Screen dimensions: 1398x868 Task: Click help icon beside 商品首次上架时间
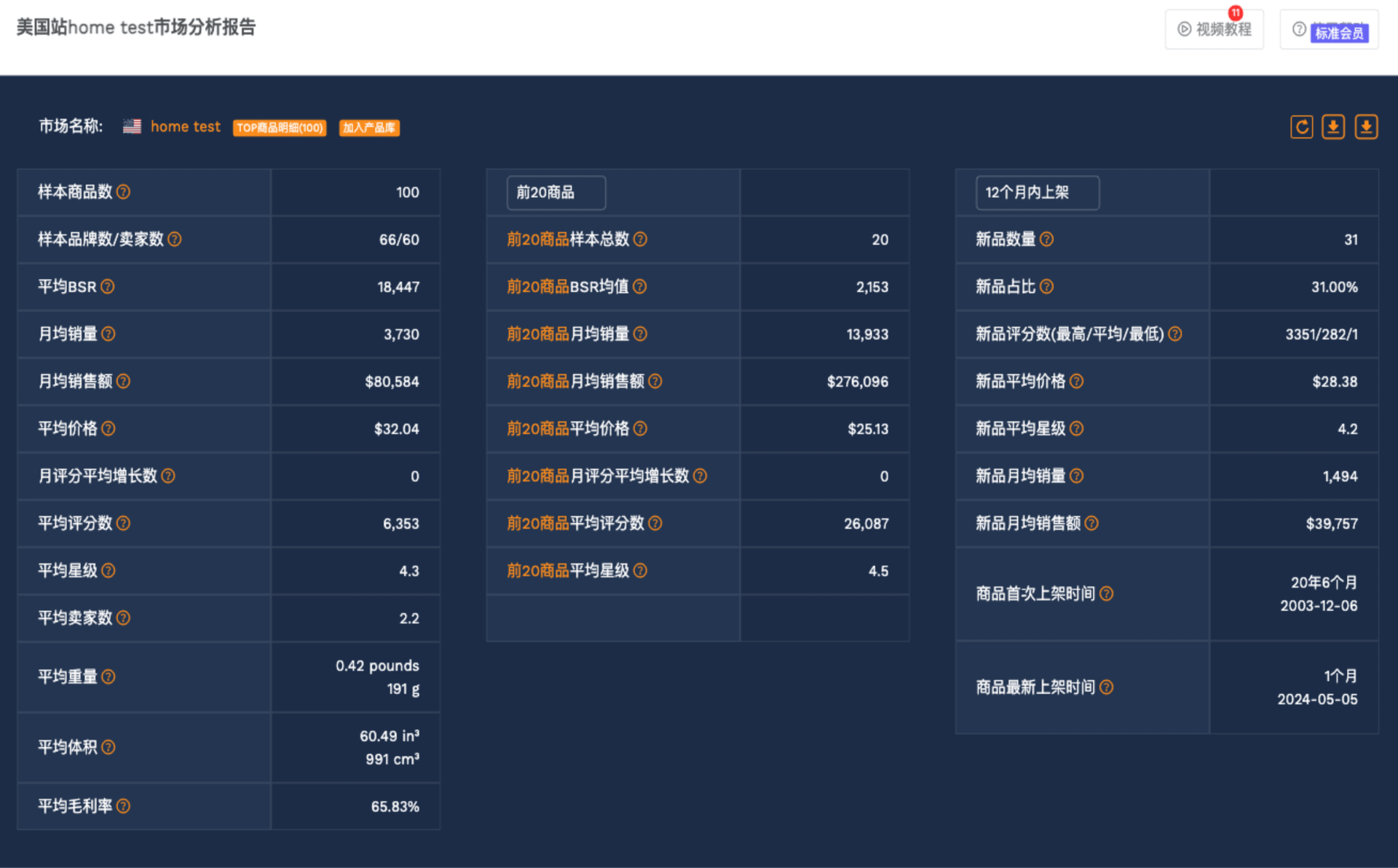coord(1106,594)
